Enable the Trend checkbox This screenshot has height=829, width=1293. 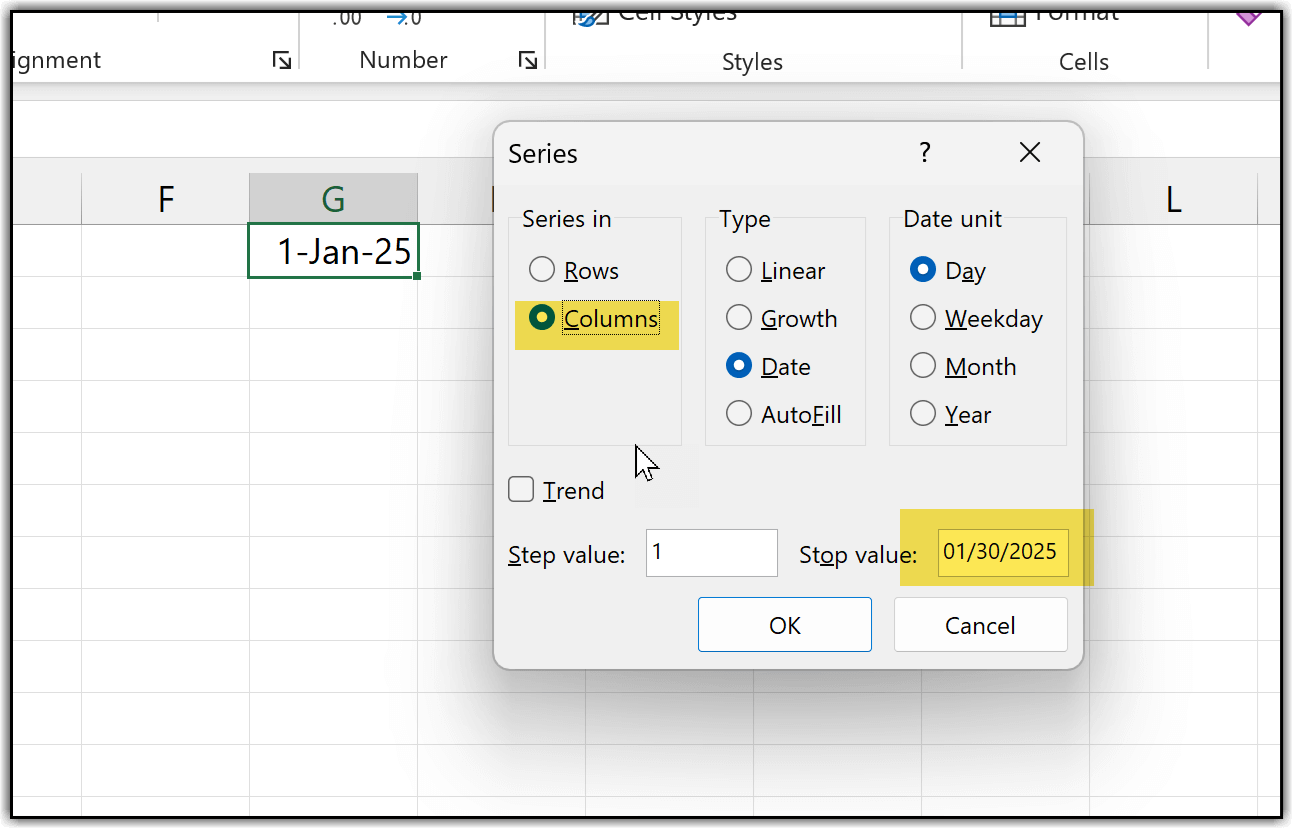[x=521, y=490]
